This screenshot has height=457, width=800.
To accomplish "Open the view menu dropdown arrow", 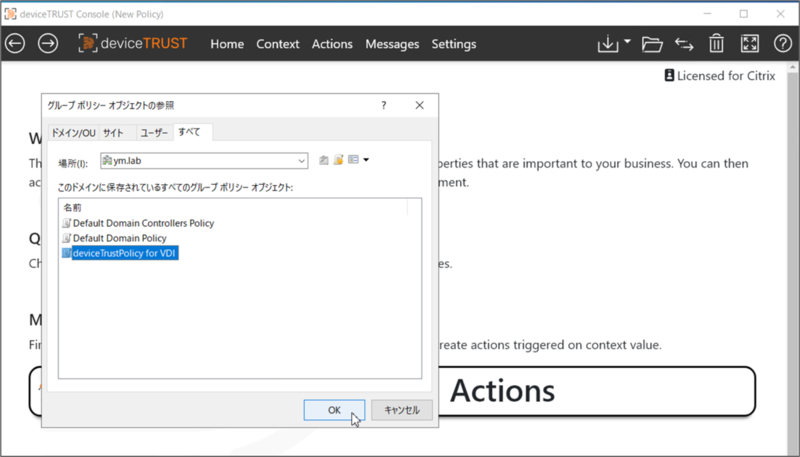I will tap(366, 160).
